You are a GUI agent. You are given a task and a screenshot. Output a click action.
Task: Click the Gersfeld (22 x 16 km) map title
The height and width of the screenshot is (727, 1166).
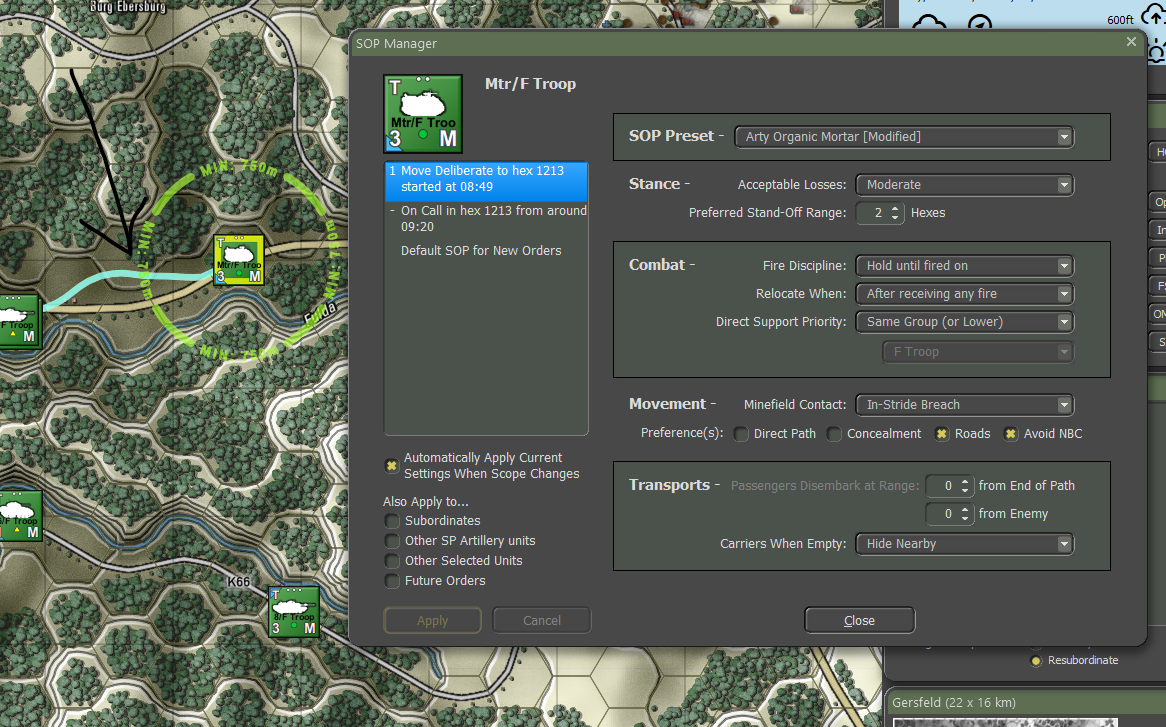[954, 702]
